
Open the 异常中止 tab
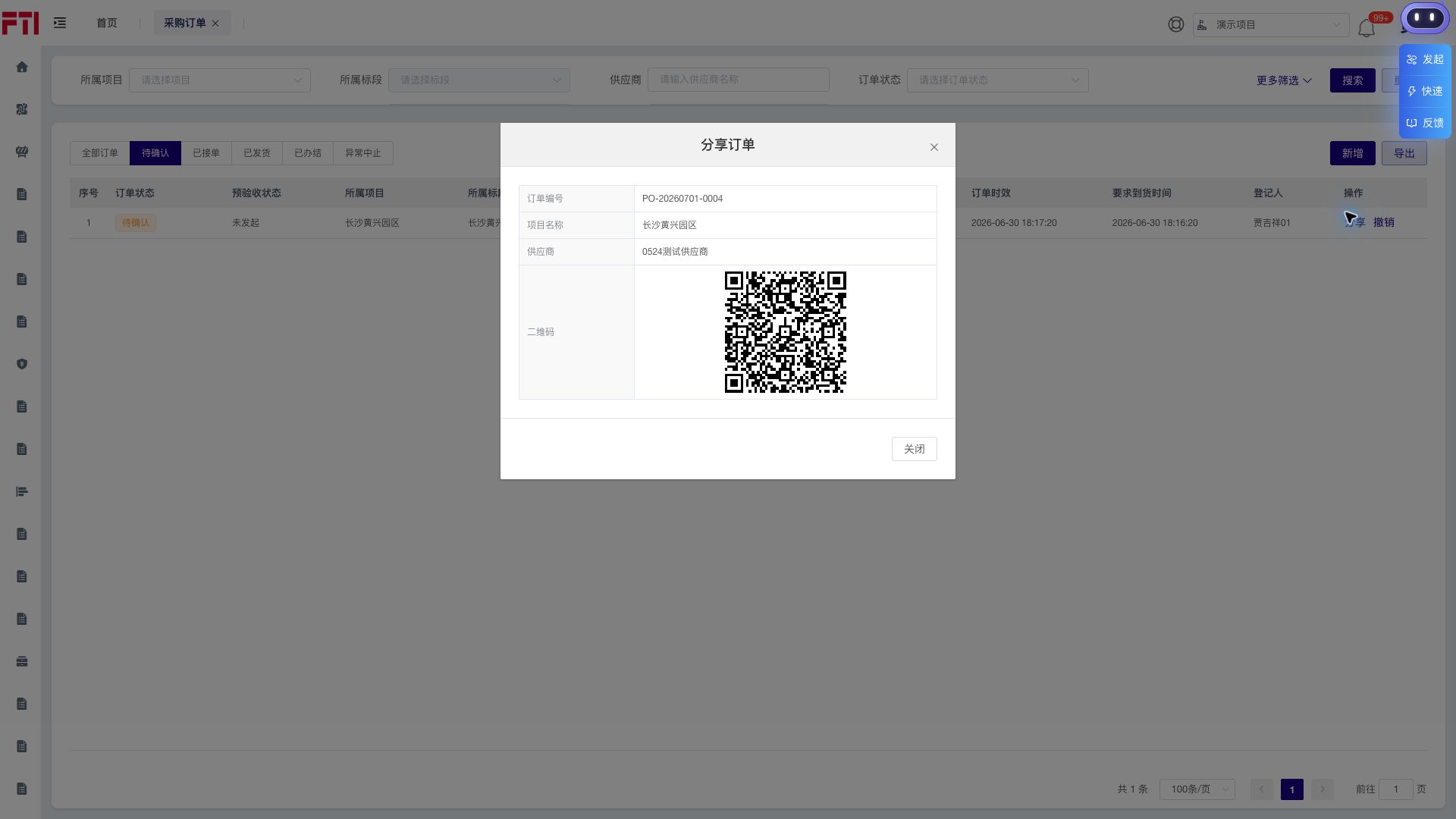coord(363,153)
